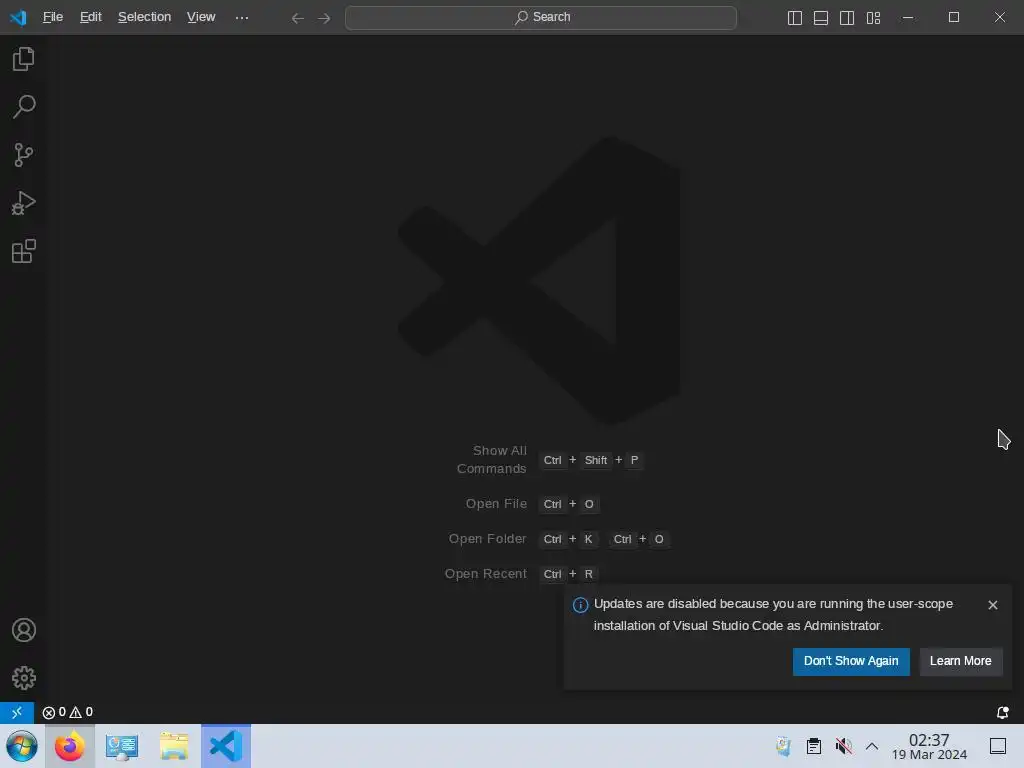The image size is (1024, 768).
Task: Click the Open Recent label
Action: pyautogui.click(x=486, y=573)
